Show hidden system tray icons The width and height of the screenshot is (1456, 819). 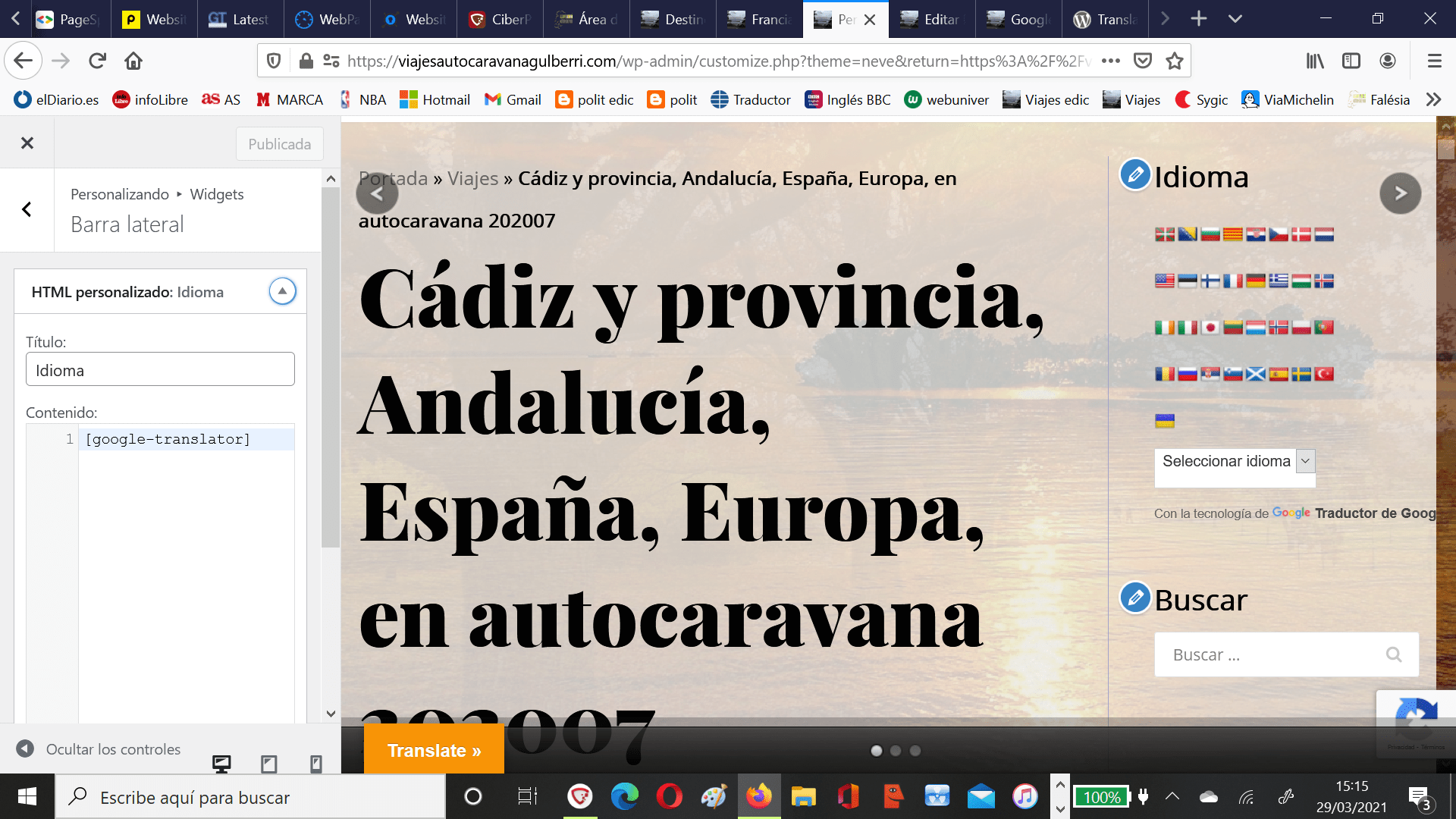pyautogui.click(x=1172, y=796)
